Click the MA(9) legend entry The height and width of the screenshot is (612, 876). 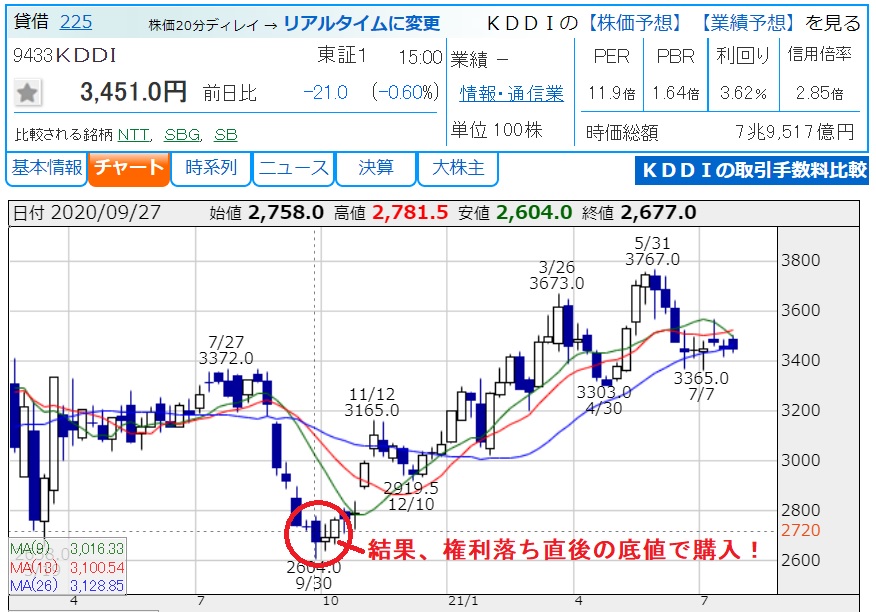pos(67,549)
